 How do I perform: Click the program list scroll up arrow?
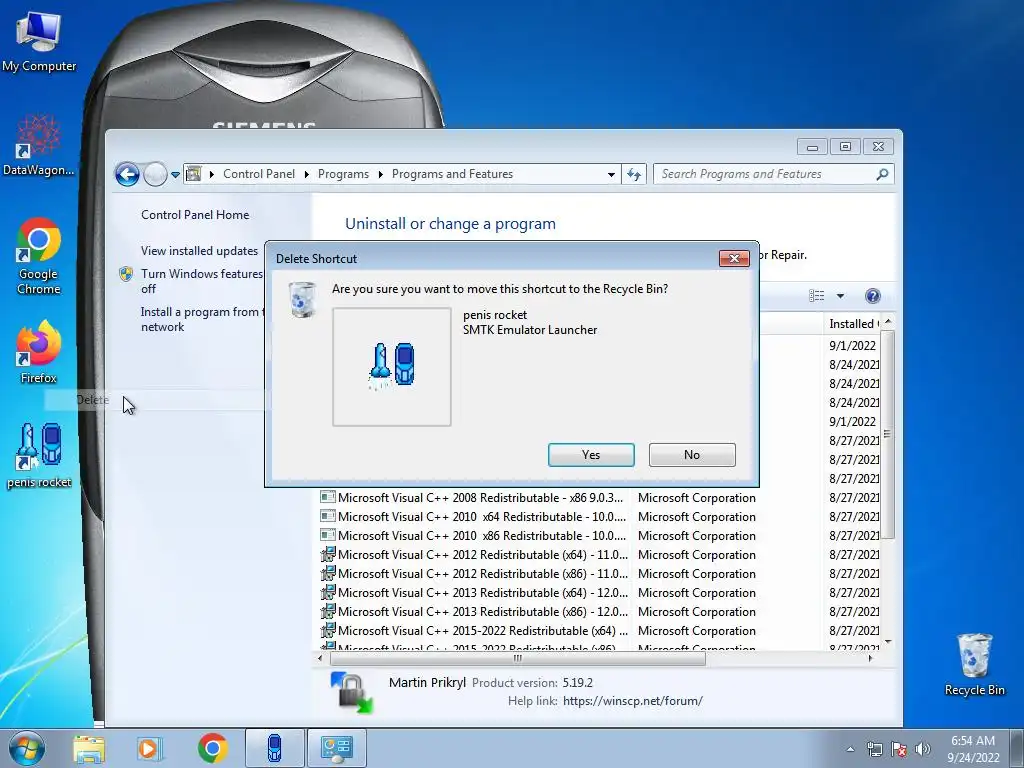coord(888,322)
